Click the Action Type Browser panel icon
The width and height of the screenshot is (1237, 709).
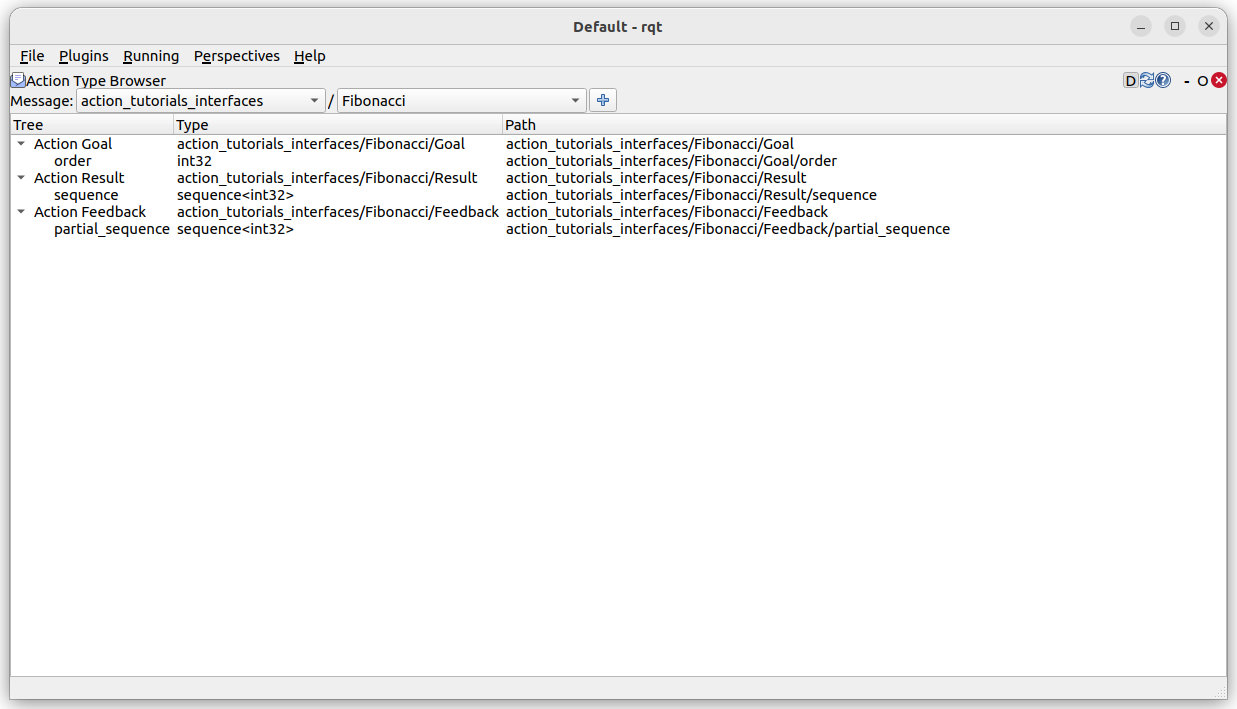pyautogui.click(x=18, y=80)
